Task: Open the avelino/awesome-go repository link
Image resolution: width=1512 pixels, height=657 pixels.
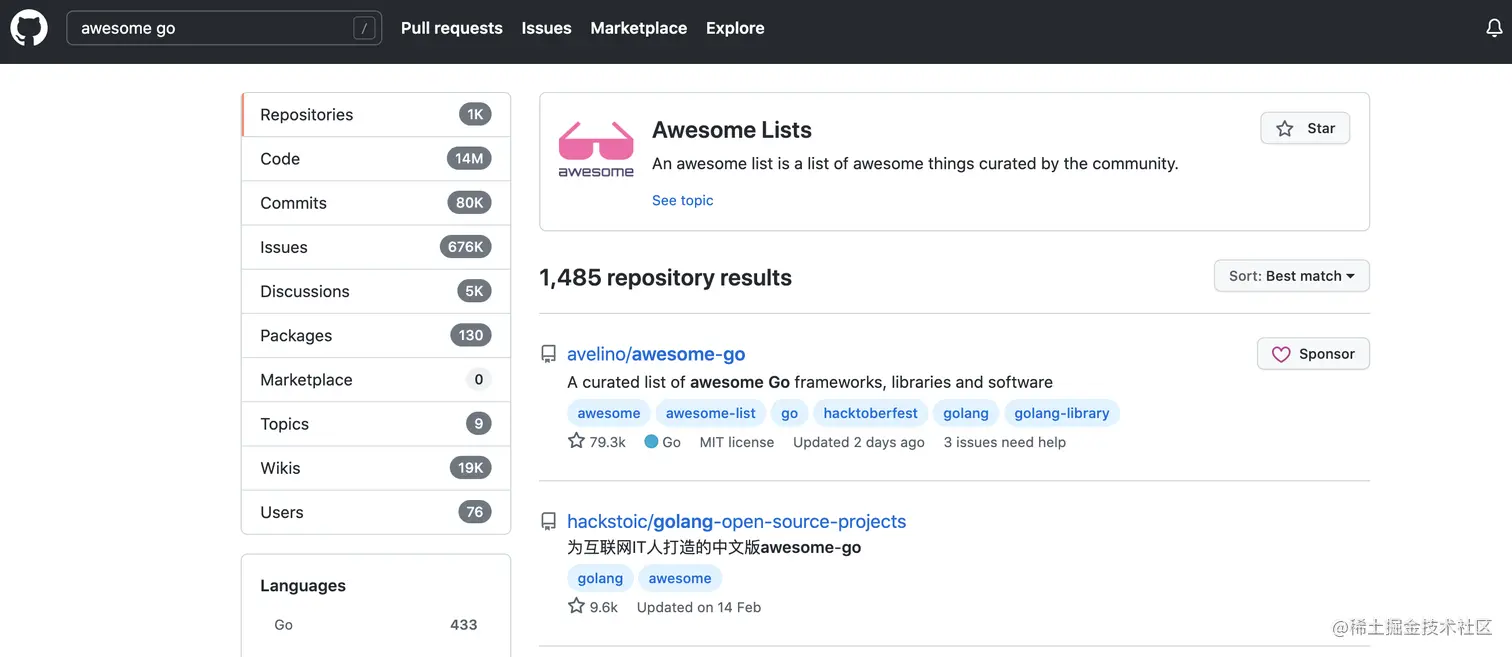Action: 656,354
